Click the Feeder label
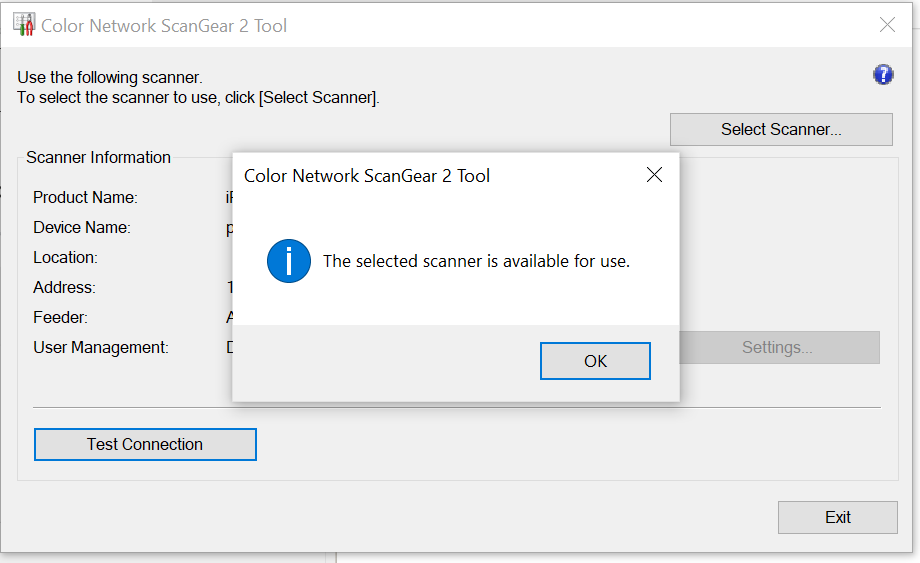 [x=60, y=317]
